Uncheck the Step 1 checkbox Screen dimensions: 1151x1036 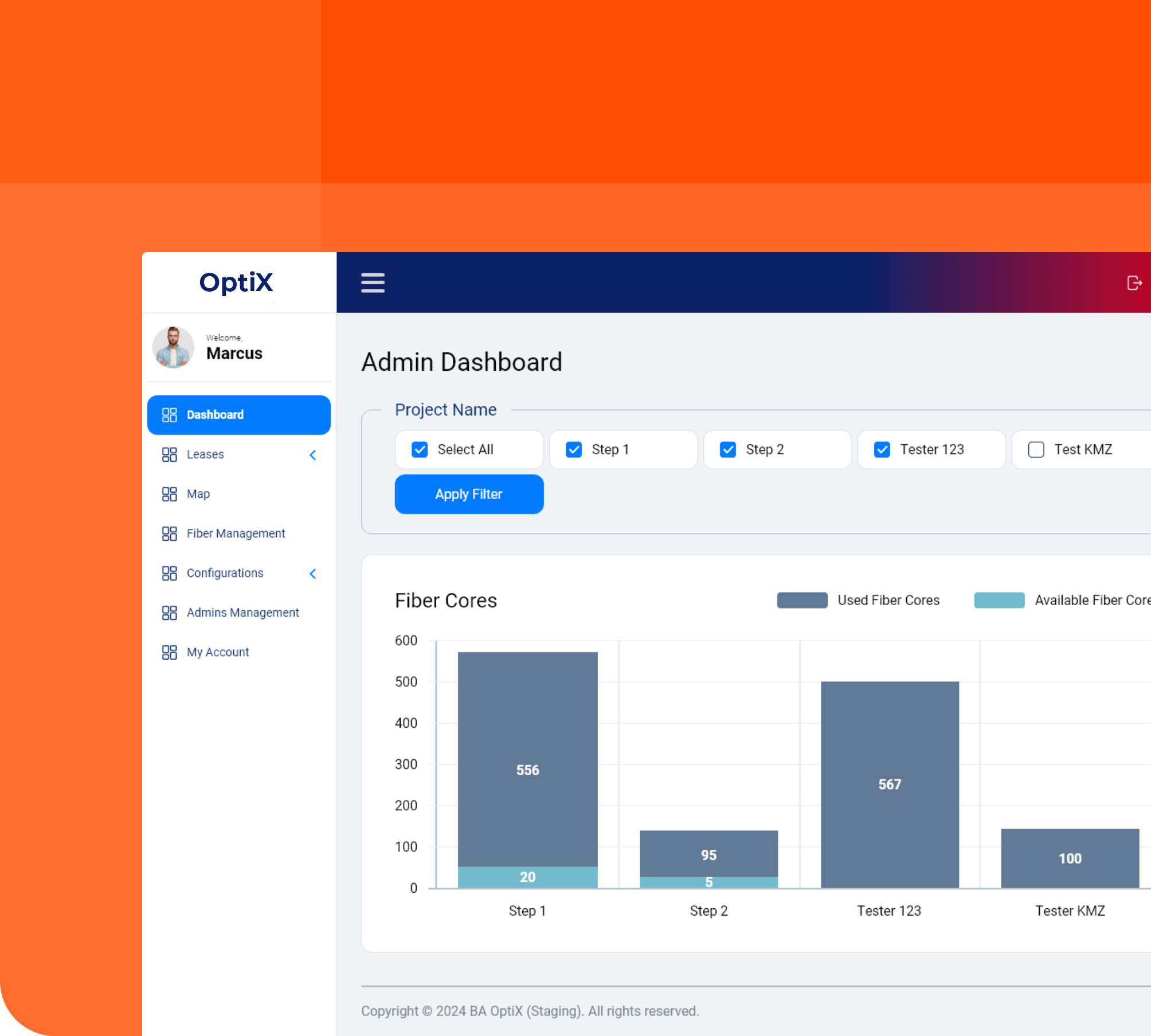(574, 450)
